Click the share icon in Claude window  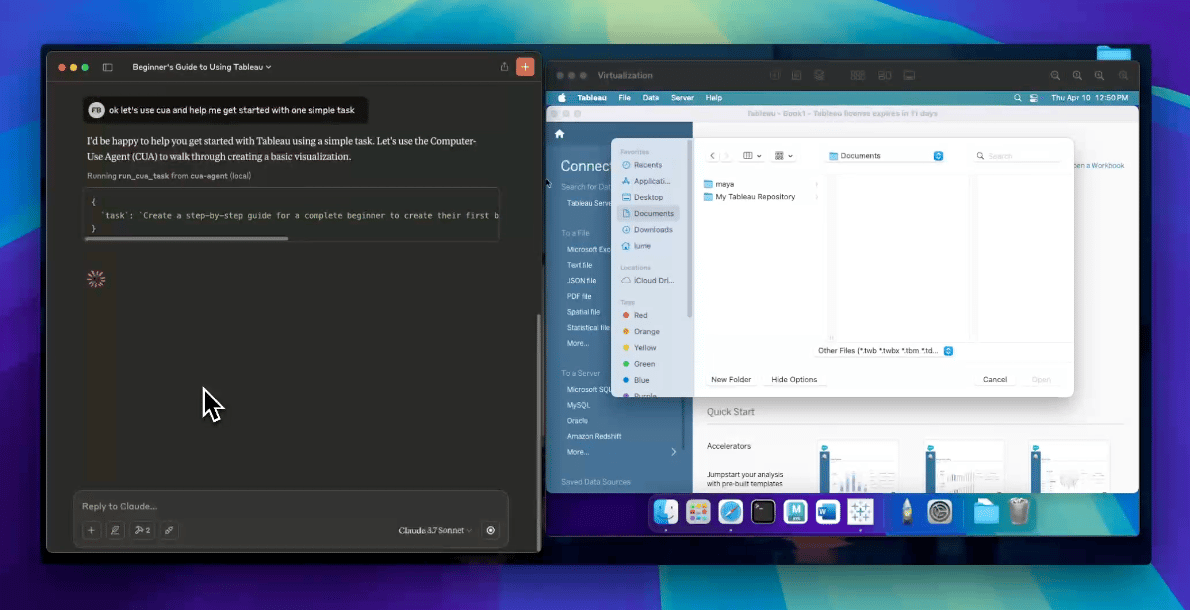tap(504, 67)
